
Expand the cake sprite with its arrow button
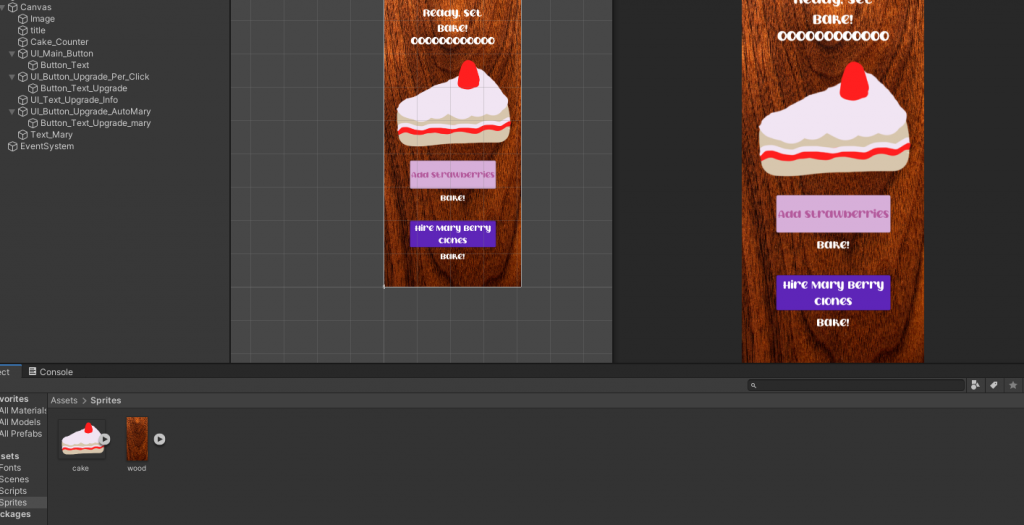click(105, 439)
